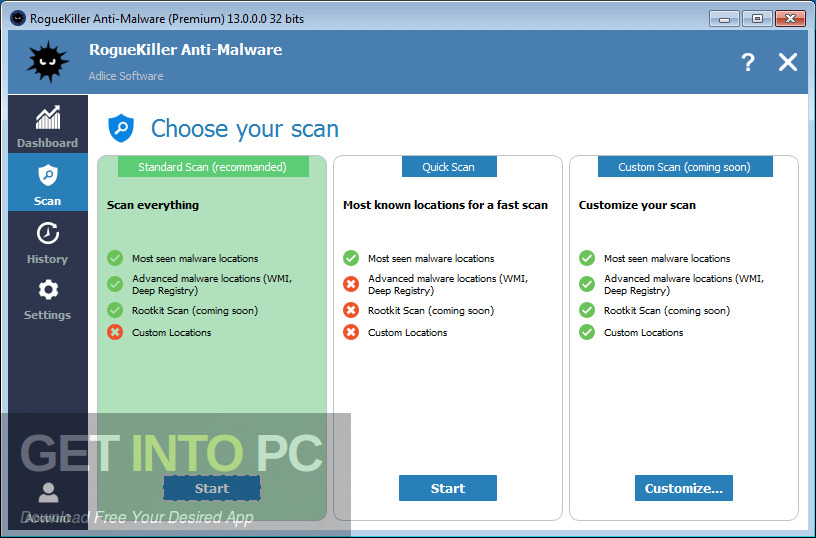Click 'Rootkit Scan (coming soon)' in Custom Scan
This screenshot has height=538, width=816.
(x=667, y=311)
